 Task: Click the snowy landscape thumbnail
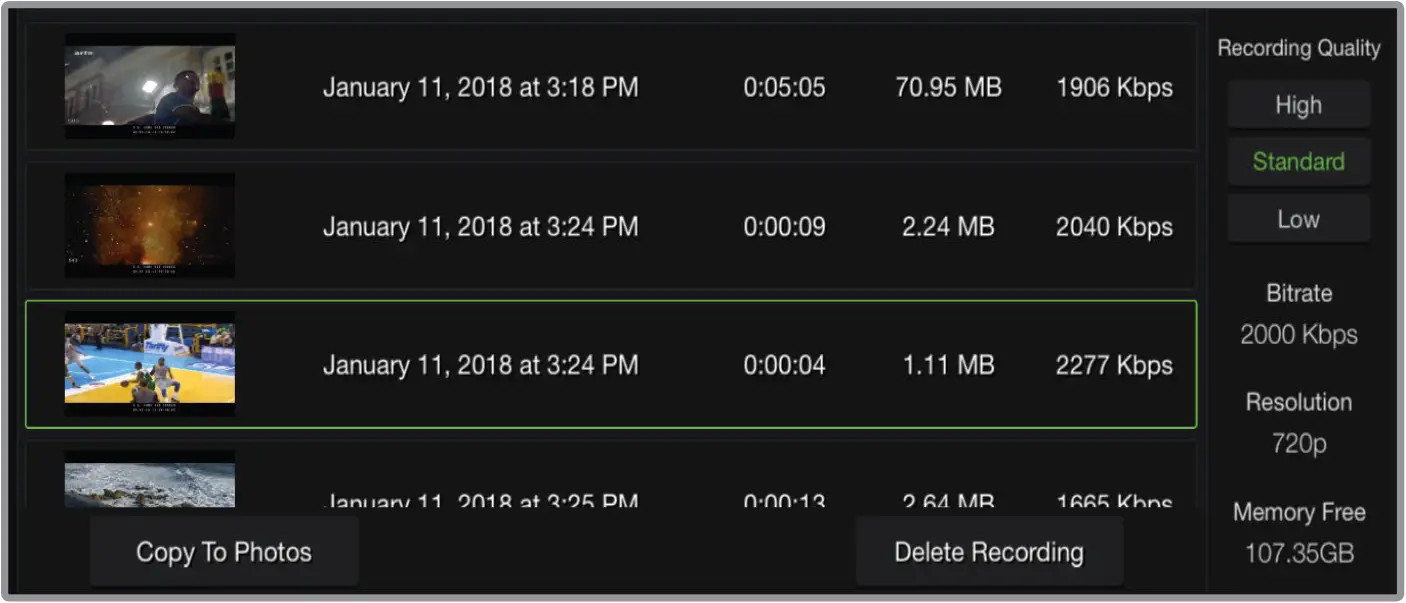150,480
